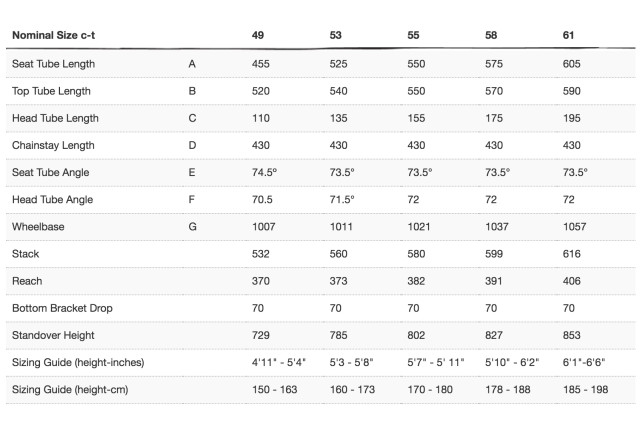This screenshot has height=426, width=640.
Task: Click the Head Tube Length label
Action: click(56, 118)
